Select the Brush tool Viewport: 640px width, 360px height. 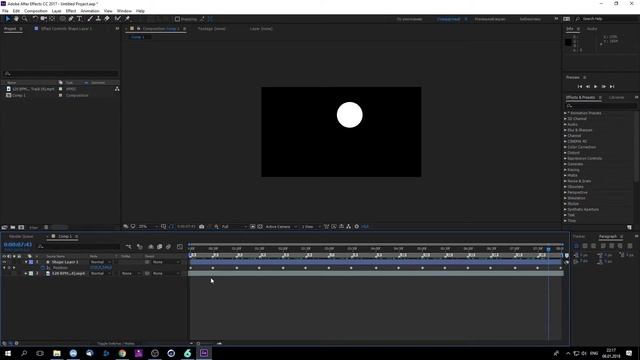(x=90, y=19)
